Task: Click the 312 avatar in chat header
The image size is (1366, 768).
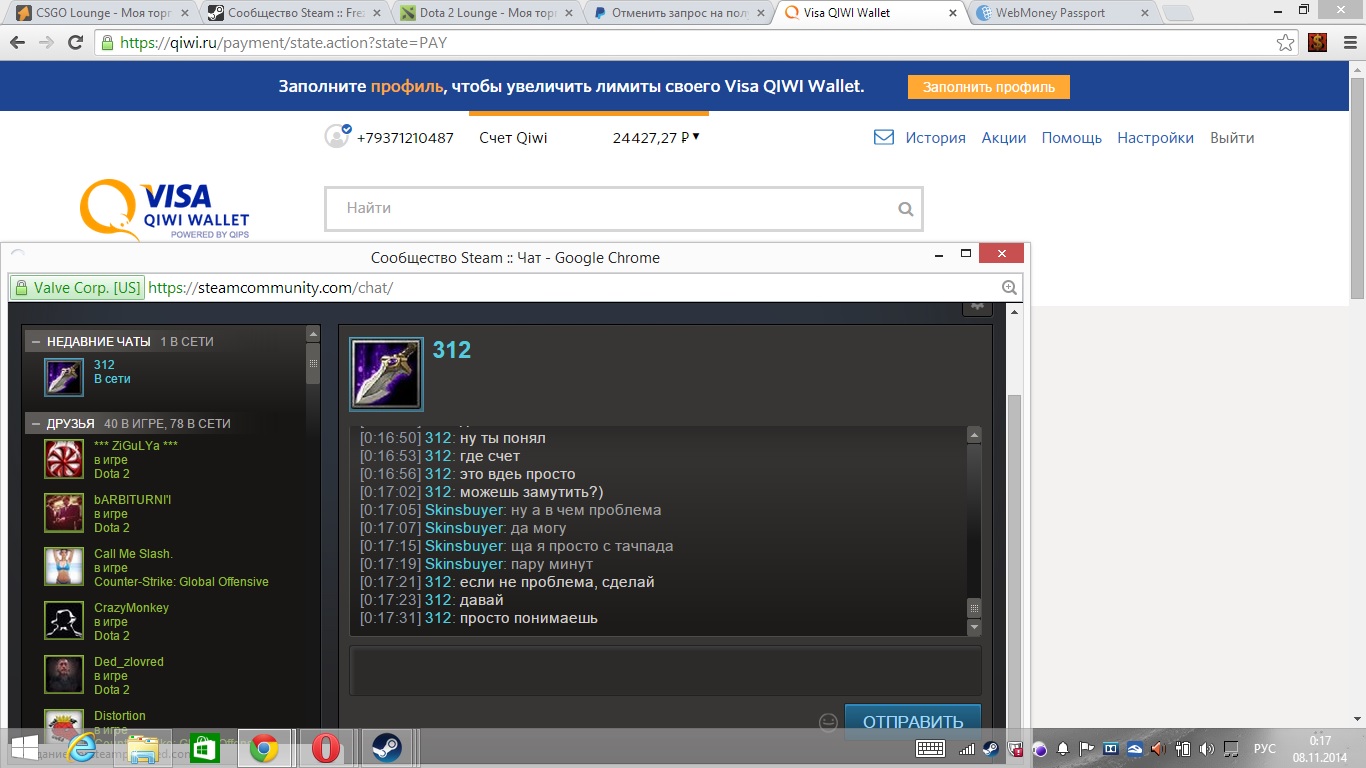Action: (387, 374)
